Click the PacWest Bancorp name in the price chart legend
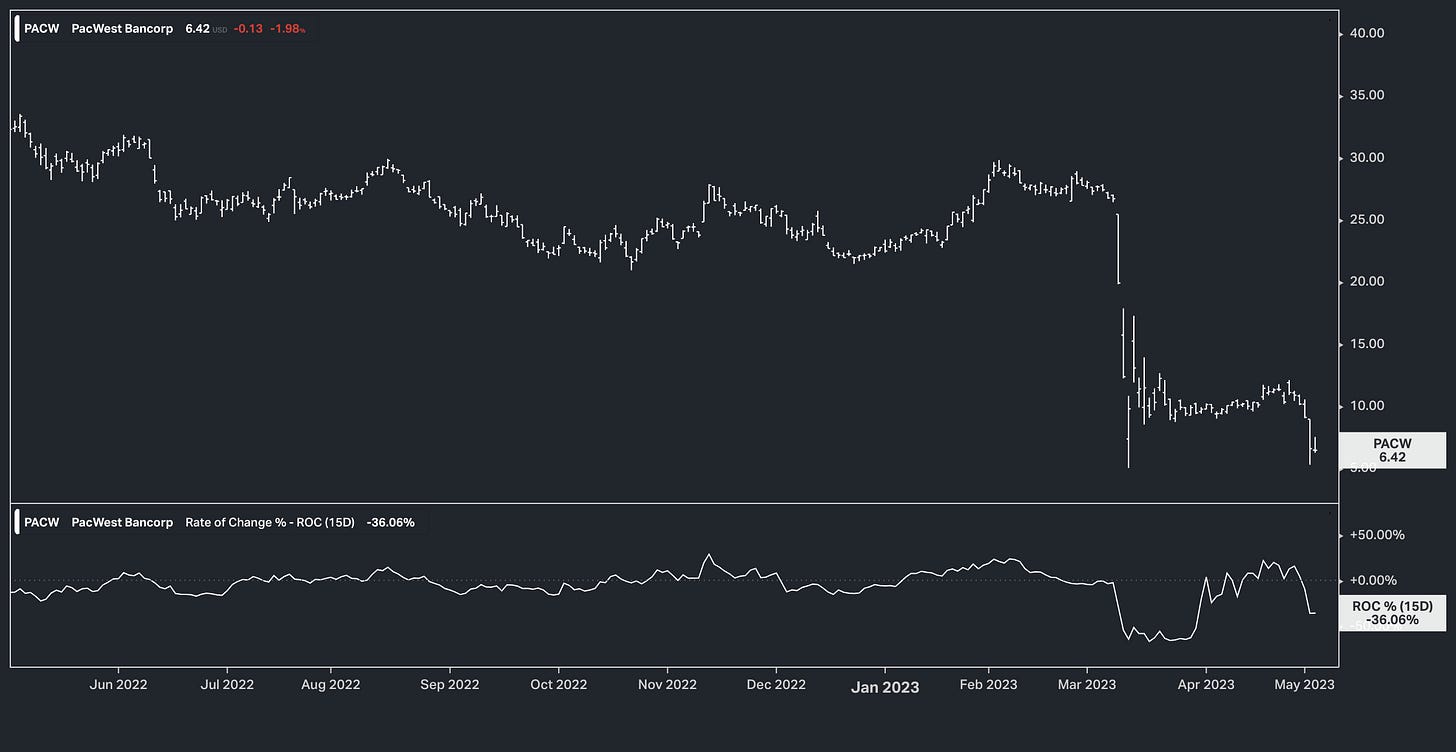Viewport: 1456px width, 752px height. 122,29
